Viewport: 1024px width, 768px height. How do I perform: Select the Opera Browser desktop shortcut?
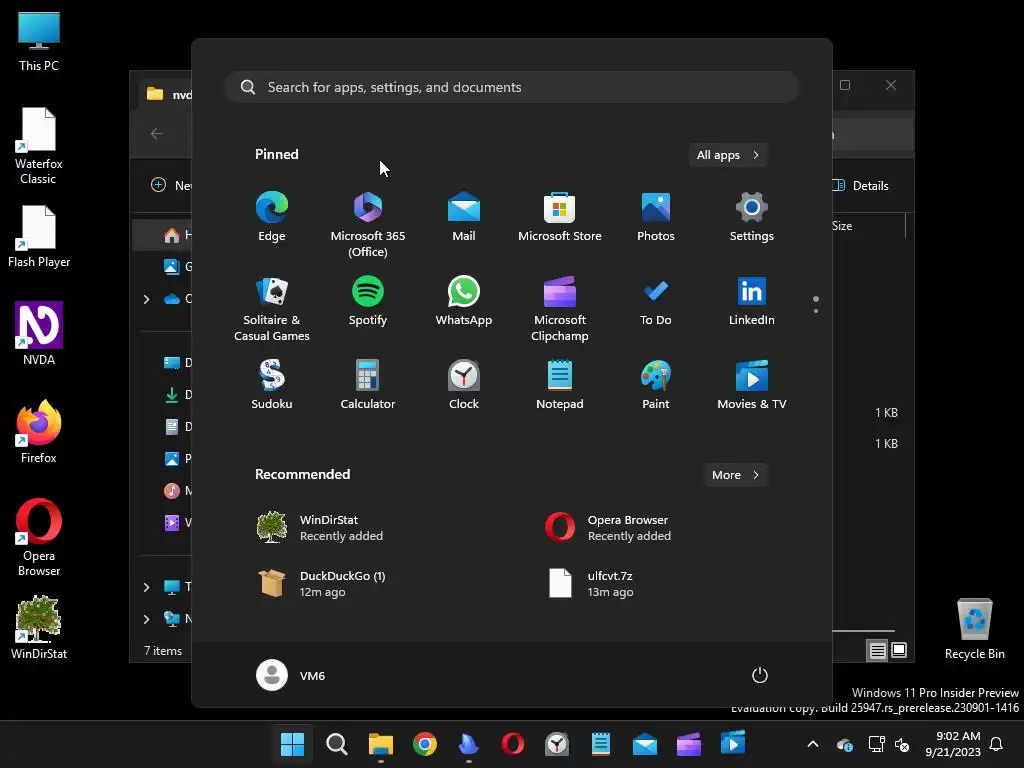39,537
